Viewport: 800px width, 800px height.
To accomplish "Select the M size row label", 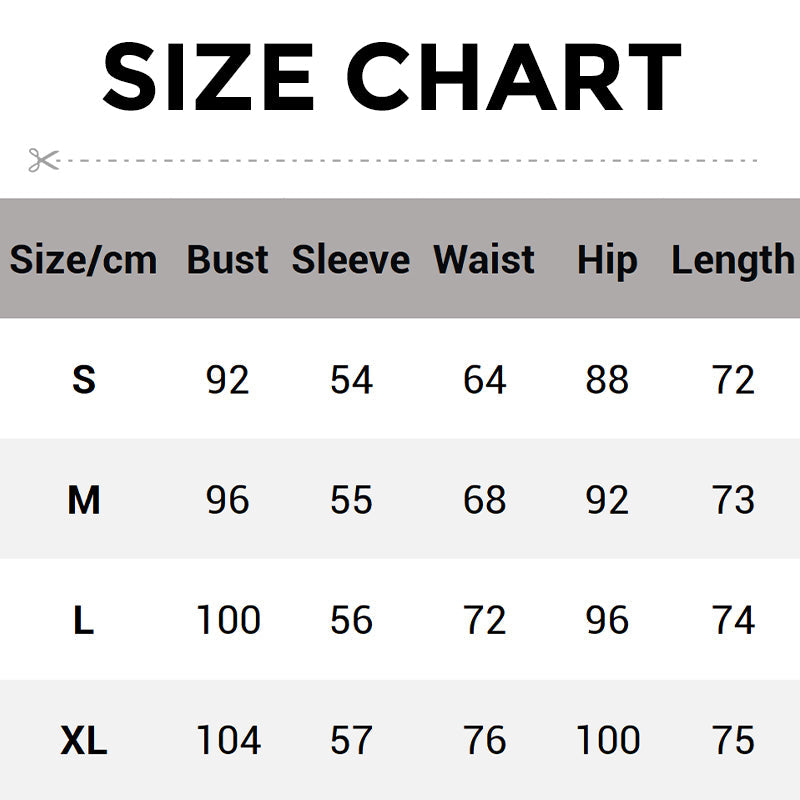I will point(84,500).
